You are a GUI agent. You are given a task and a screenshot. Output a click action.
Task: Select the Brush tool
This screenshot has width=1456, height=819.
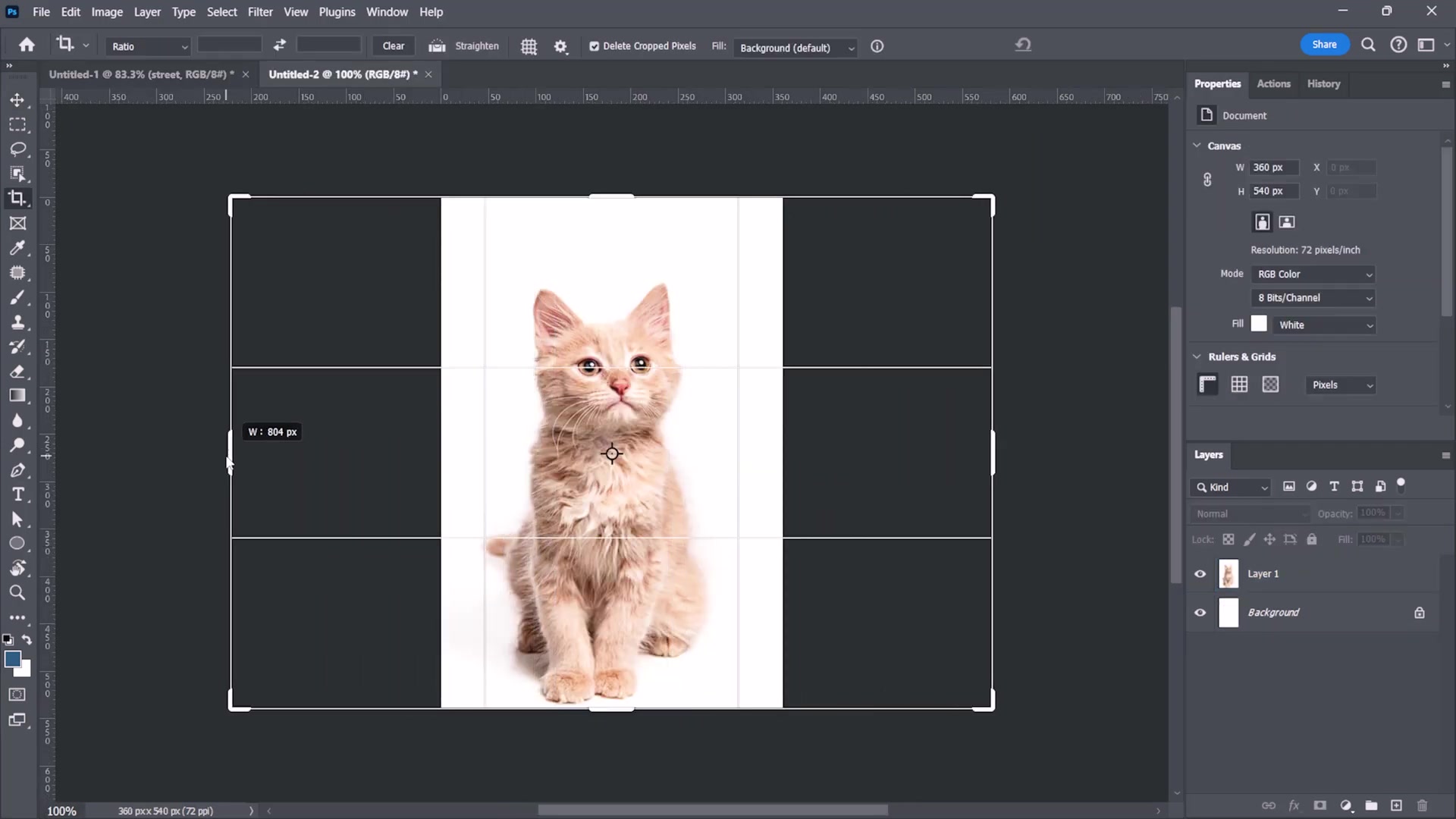coord(17,298)
